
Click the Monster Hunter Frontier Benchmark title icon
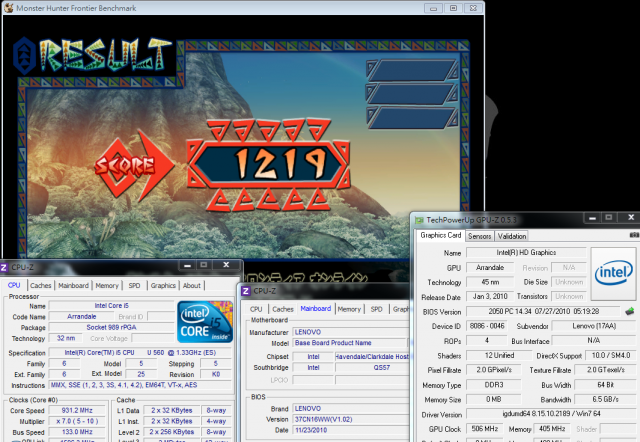click(8, 8)
